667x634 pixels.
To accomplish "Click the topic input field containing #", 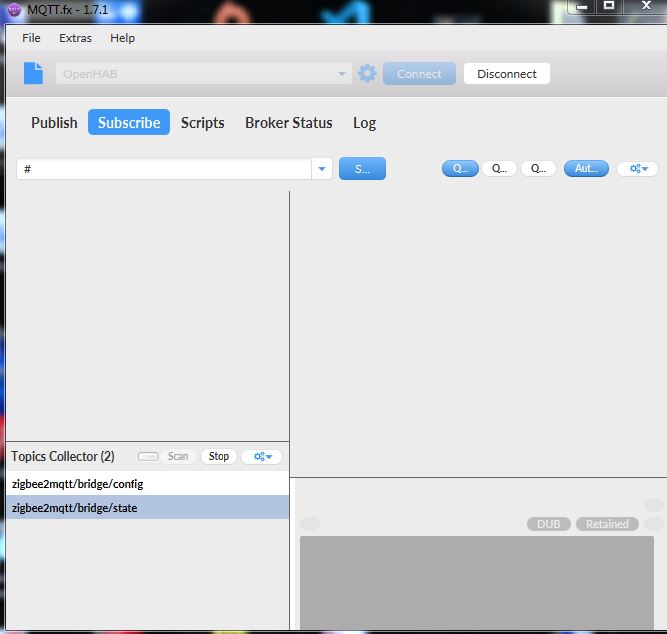I will [x=164, y=169].
